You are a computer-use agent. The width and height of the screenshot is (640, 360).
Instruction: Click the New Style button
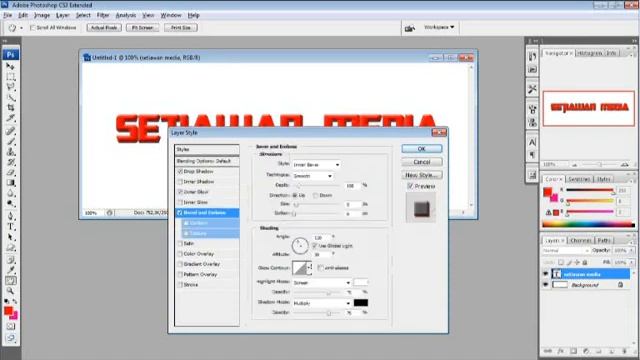[422, 175]
